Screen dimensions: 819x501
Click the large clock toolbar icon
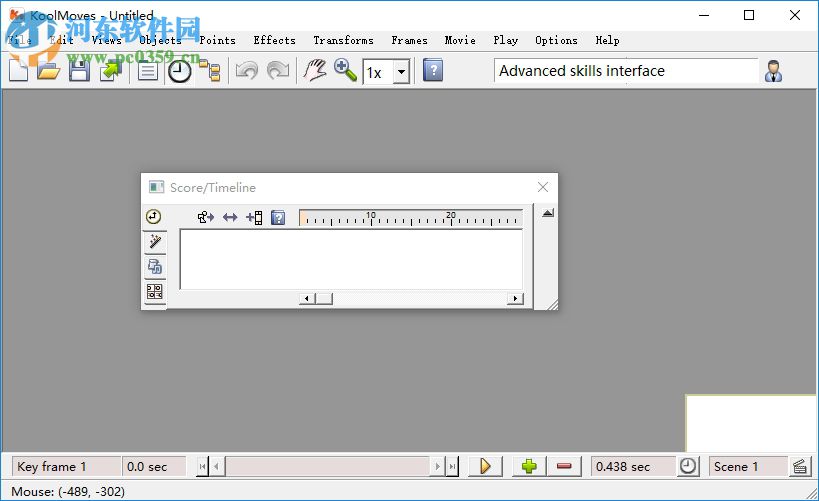click(x=179, y=71)
